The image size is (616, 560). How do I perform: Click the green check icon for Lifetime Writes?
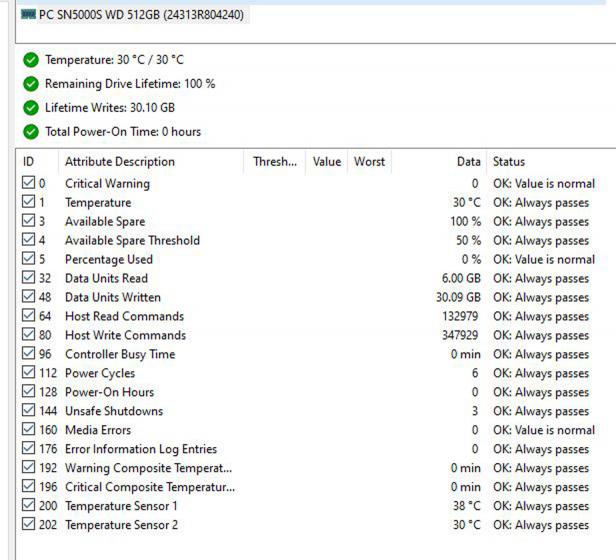click(31, 108)
